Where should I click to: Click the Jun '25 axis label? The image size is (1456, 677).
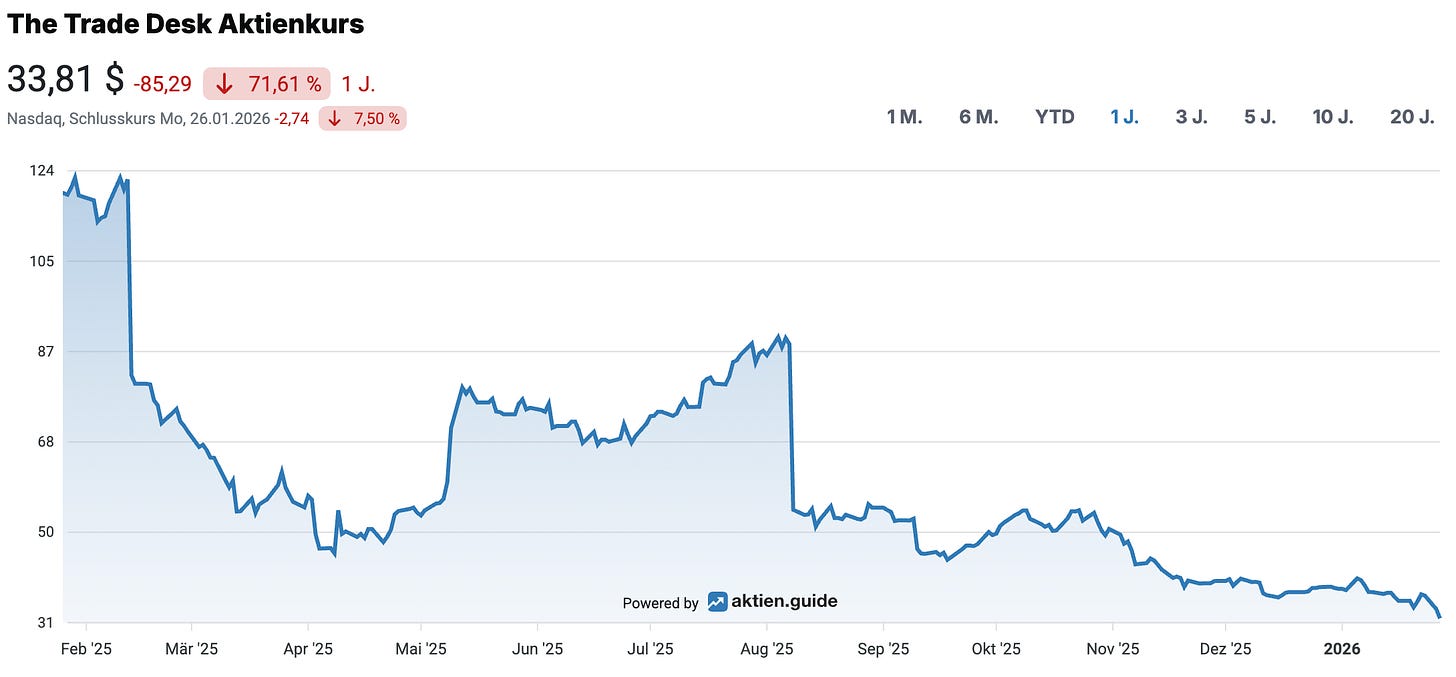537,649
